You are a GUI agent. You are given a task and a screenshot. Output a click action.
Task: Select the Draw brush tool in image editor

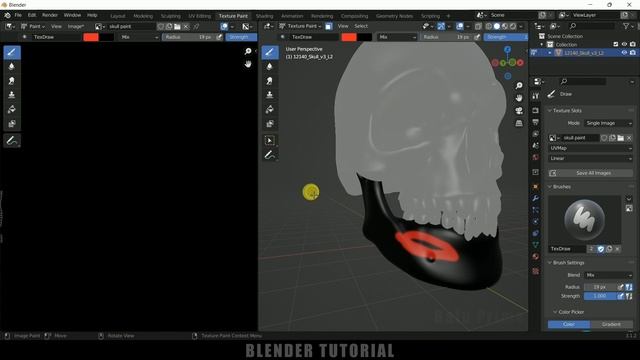(x=12, y=52)
